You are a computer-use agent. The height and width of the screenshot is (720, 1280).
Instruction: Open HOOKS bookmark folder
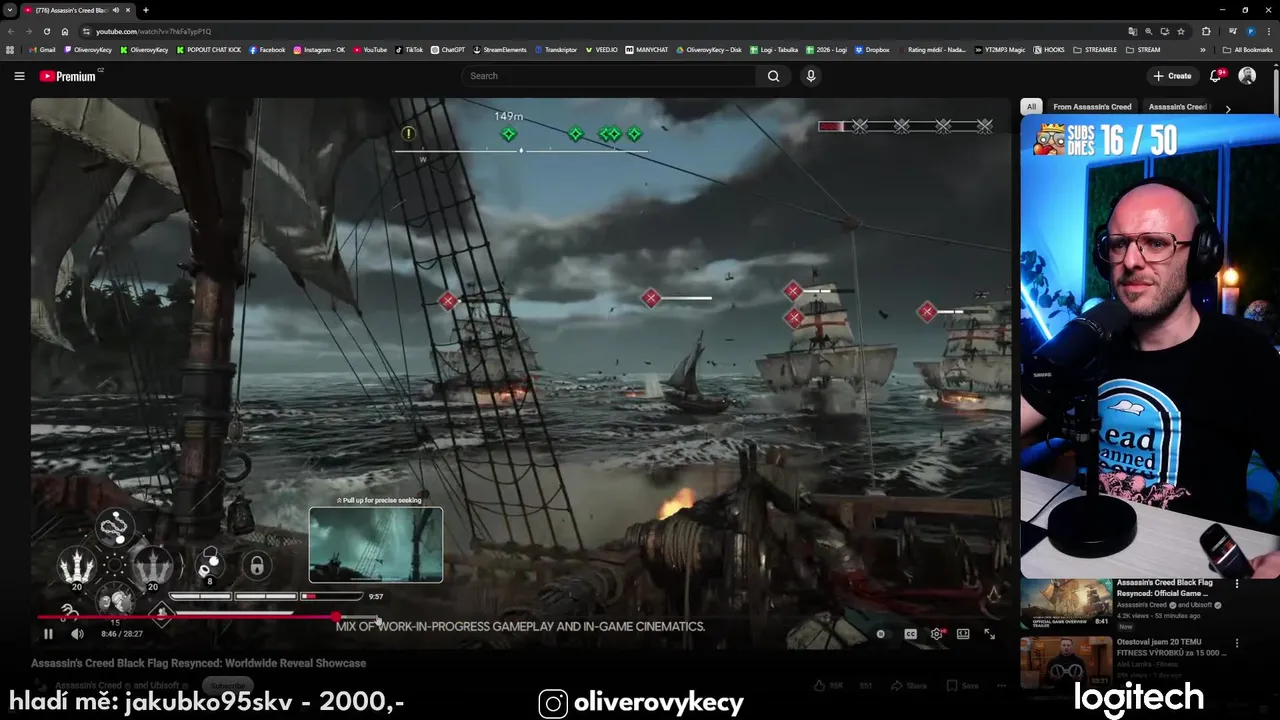click(1049, 49)
